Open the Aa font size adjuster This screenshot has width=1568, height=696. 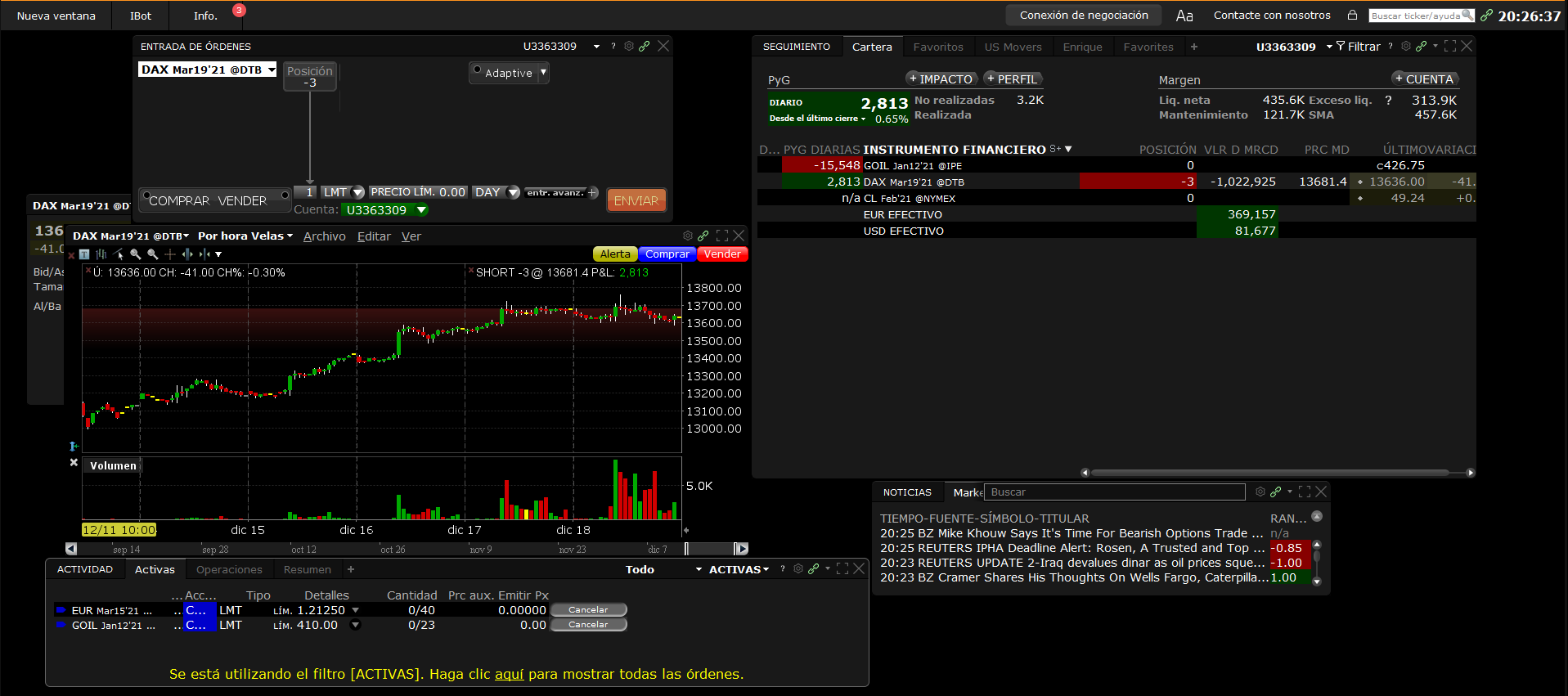point(1184,16)
